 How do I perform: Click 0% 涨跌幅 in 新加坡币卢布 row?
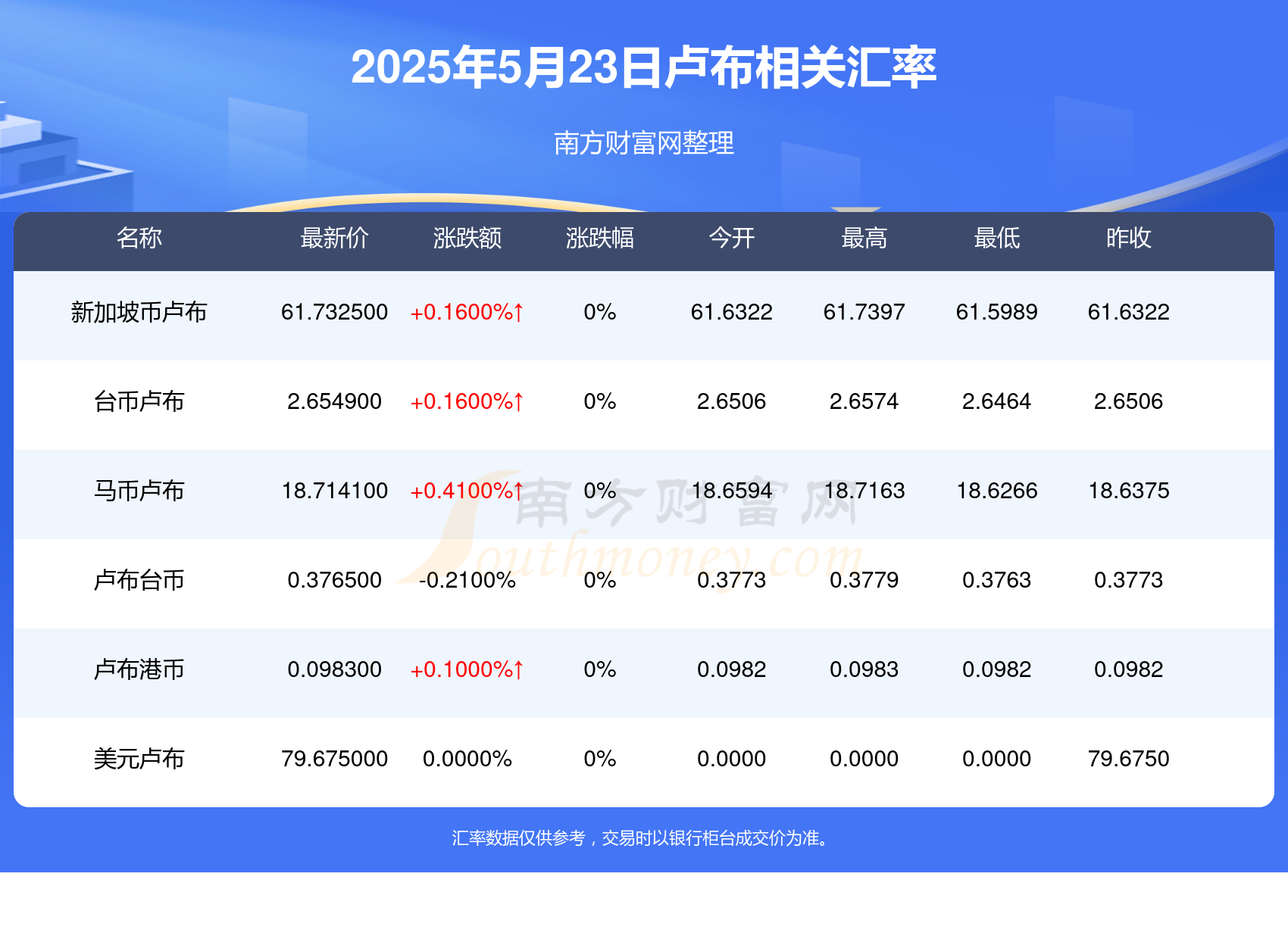(x=600, y=312)
